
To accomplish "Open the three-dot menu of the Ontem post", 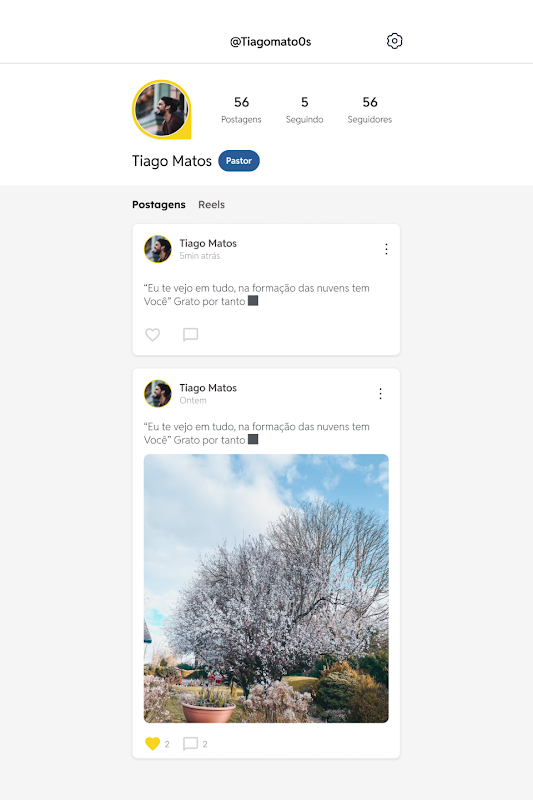I will click(x=380, y=393).
